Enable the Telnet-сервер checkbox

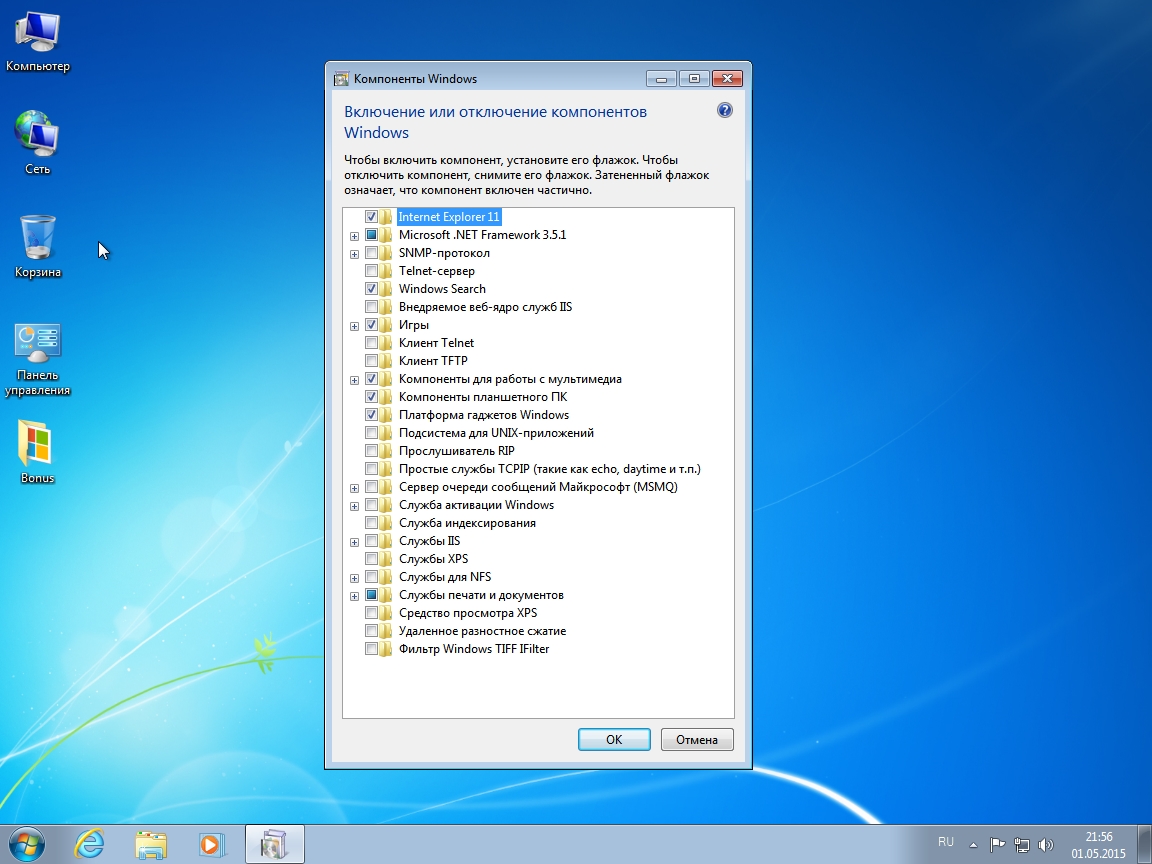(372, 271)
